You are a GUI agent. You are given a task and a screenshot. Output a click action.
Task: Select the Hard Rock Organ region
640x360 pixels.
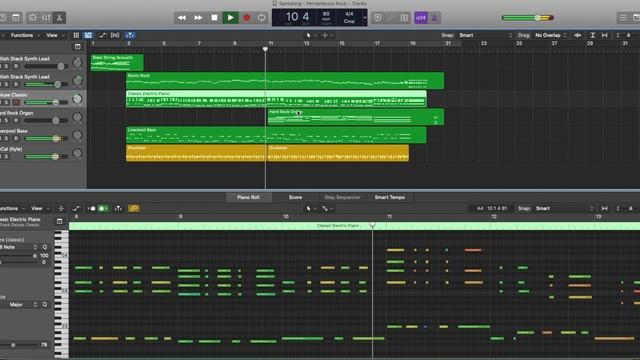point(356,117)
